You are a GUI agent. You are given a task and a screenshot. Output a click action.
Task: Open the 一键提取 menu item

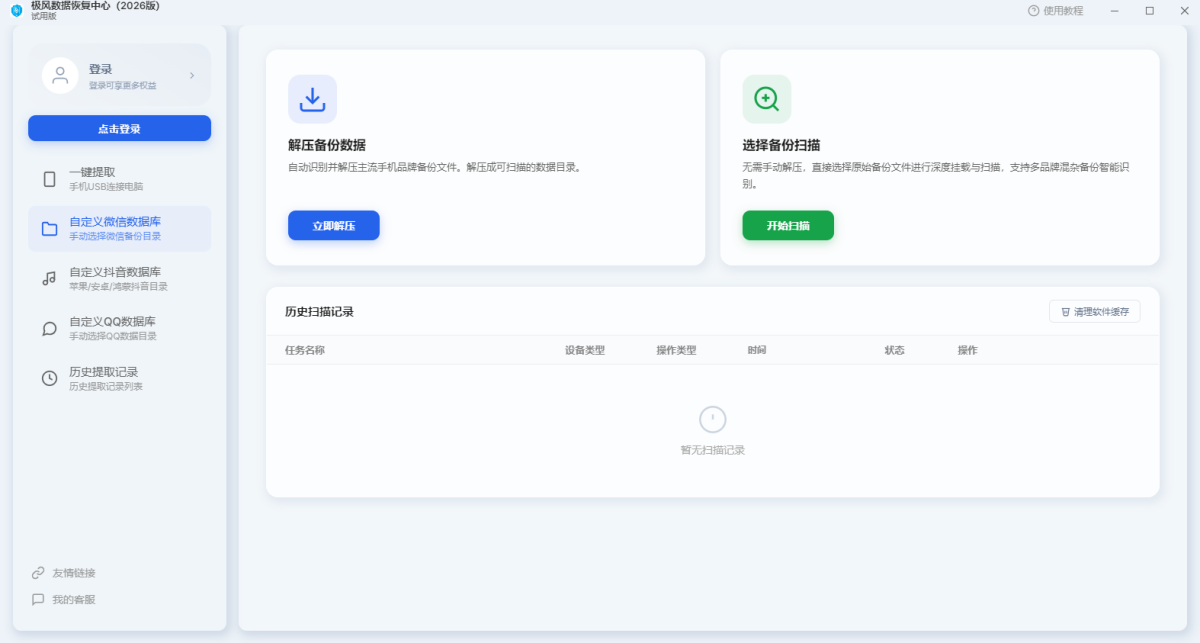(x=119, y=179)
